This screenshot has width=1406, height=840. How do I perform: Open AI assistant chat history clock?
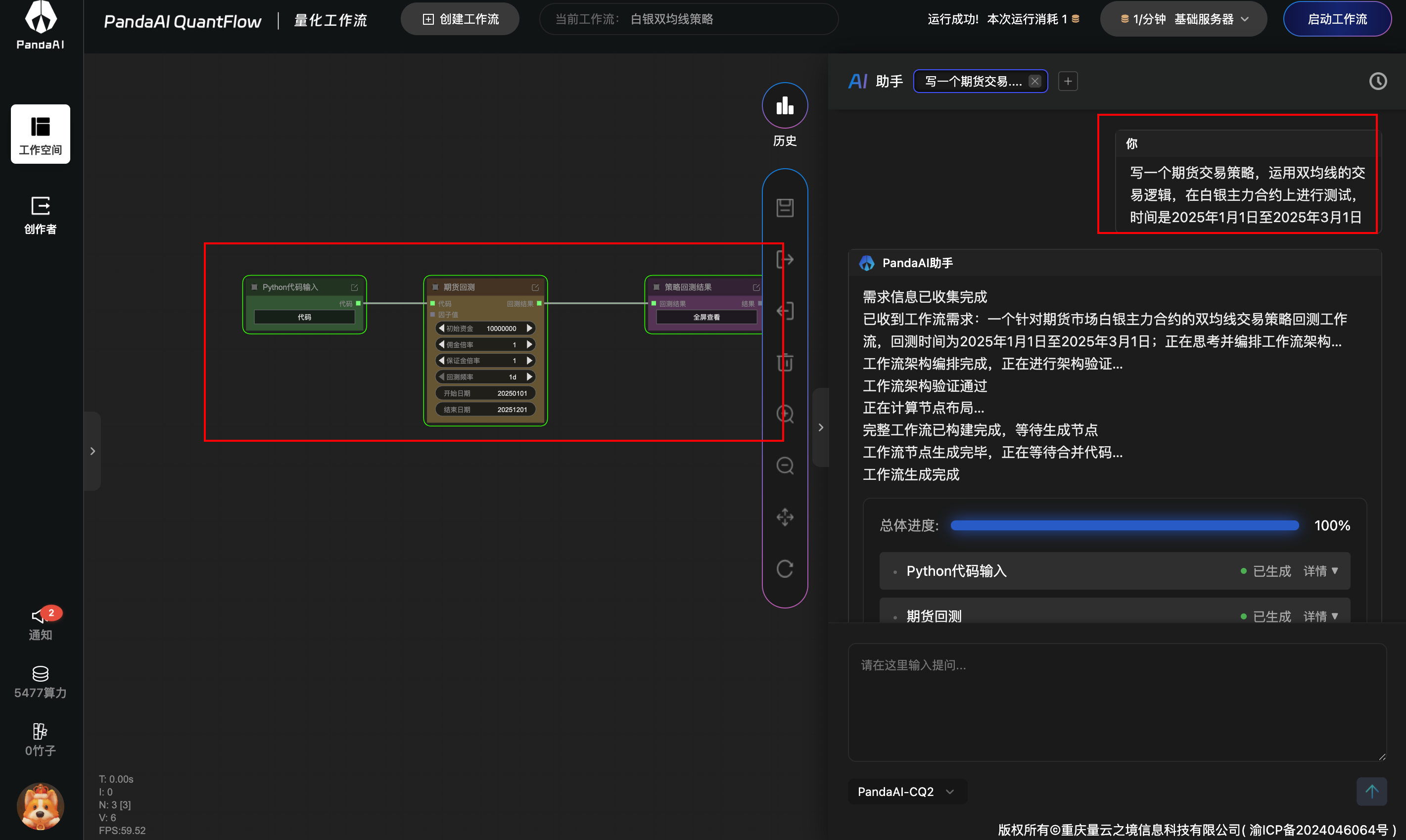click(x=1378, y=82)
